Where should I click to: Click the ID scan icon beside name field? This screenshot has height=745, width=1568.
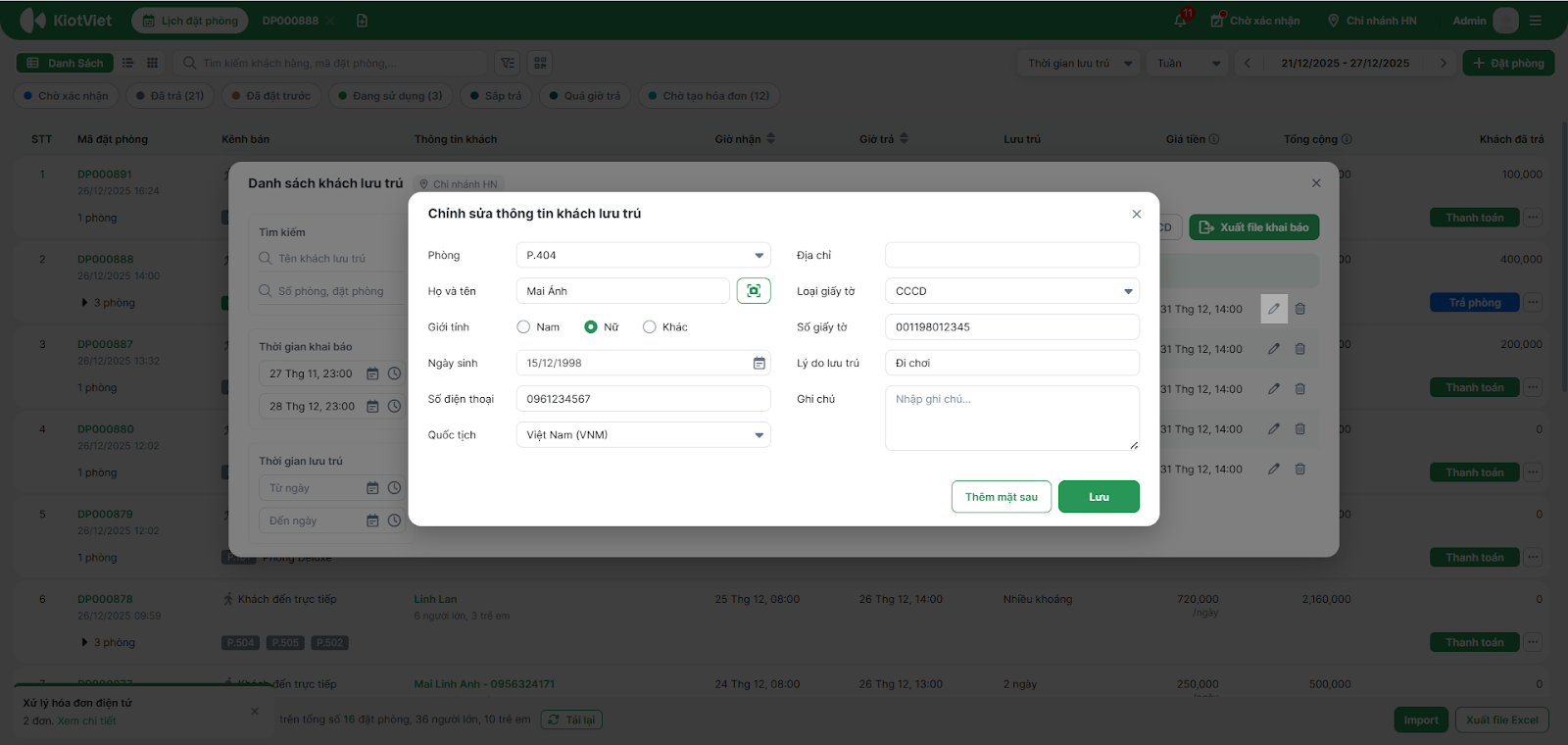753,291
